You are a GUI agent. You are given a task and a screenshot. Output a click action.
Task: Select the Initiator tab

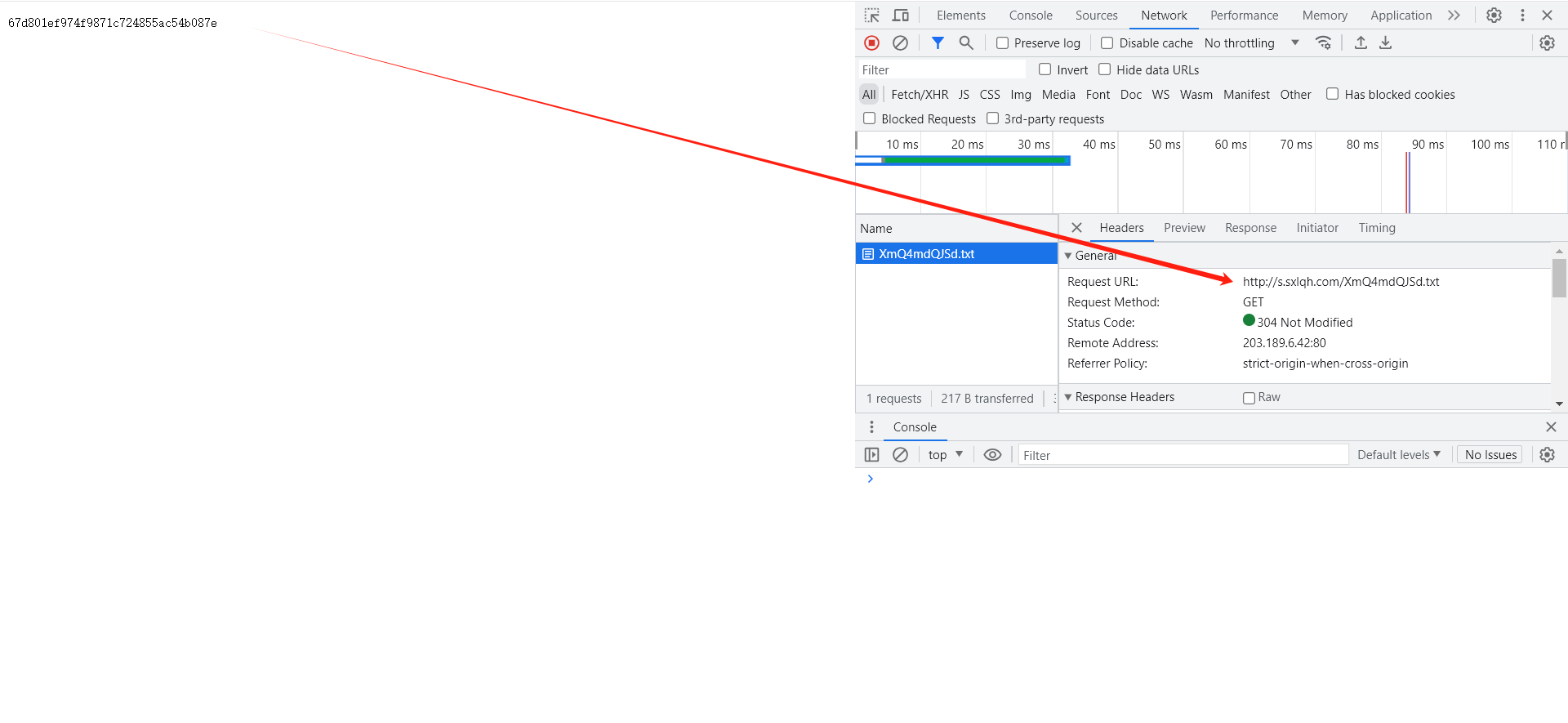1317,228
